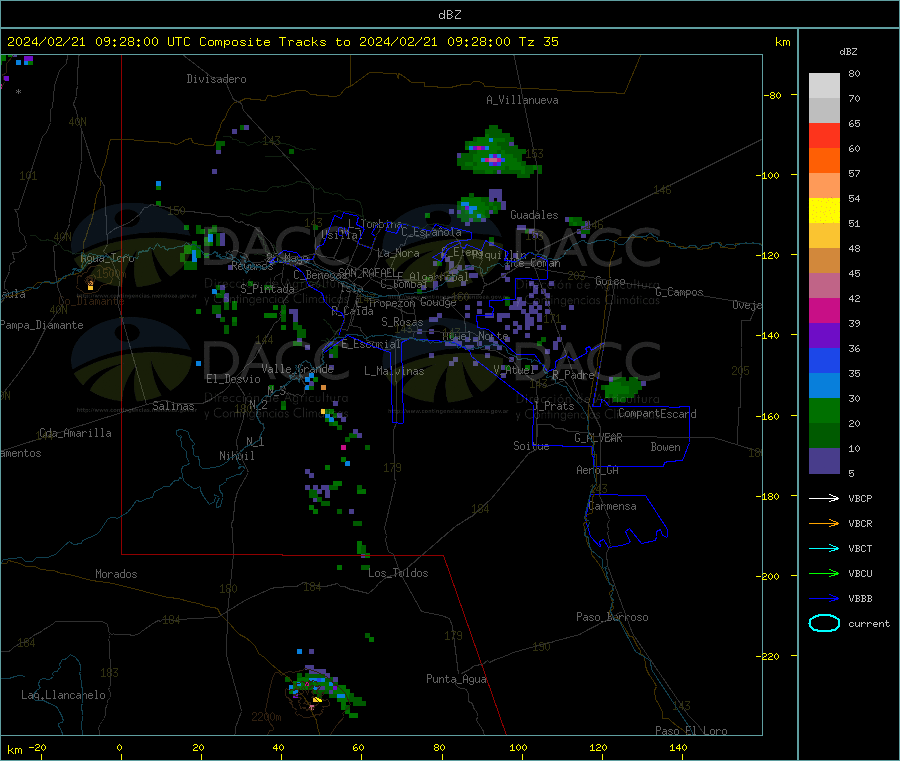Screen dimensions: 900x761
Task: Click the 'R_Padre' map label
Action: coord(573,375)
